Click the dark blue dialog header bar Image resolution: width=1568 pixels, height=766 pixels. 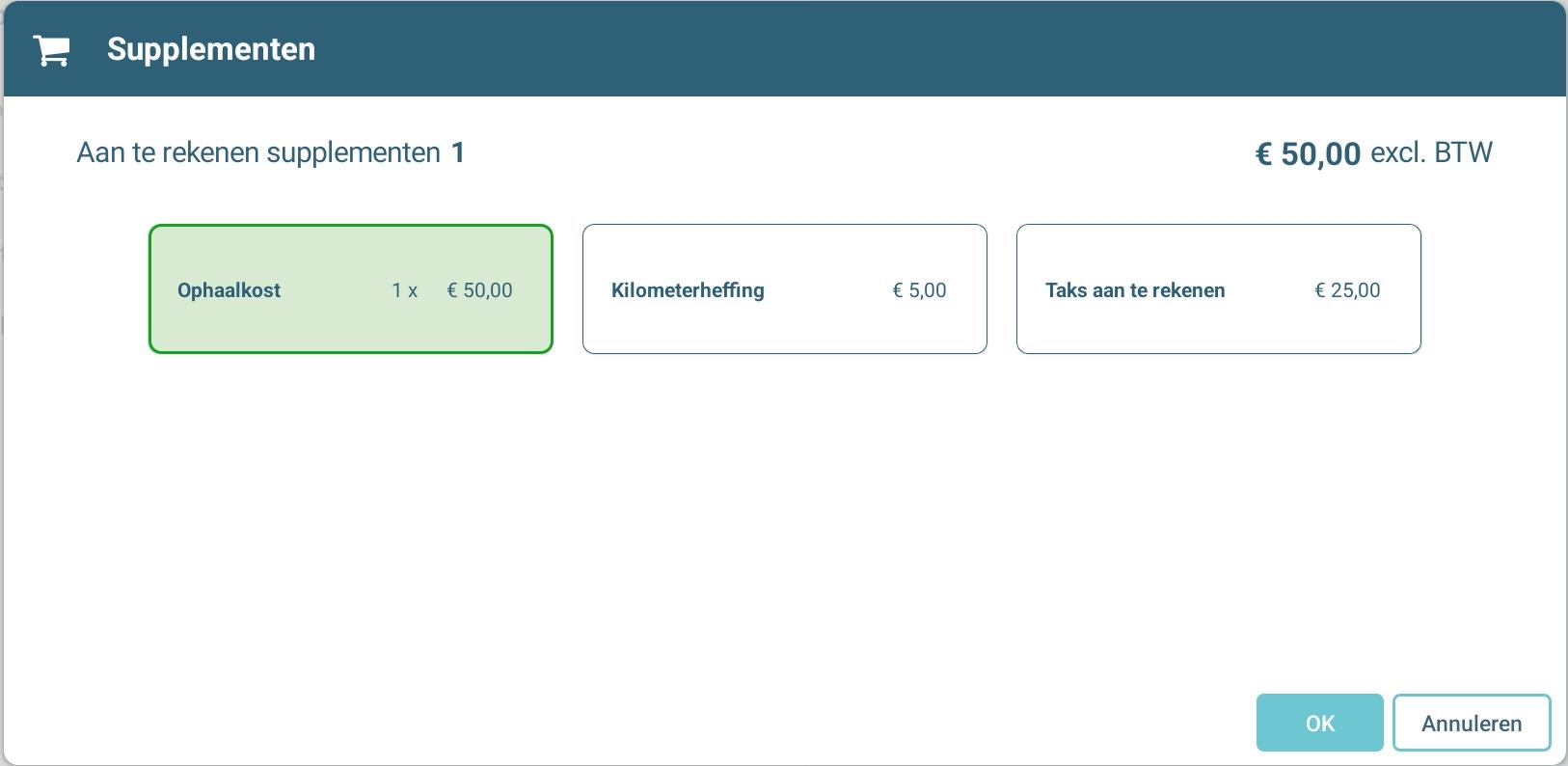pos(868,48)
